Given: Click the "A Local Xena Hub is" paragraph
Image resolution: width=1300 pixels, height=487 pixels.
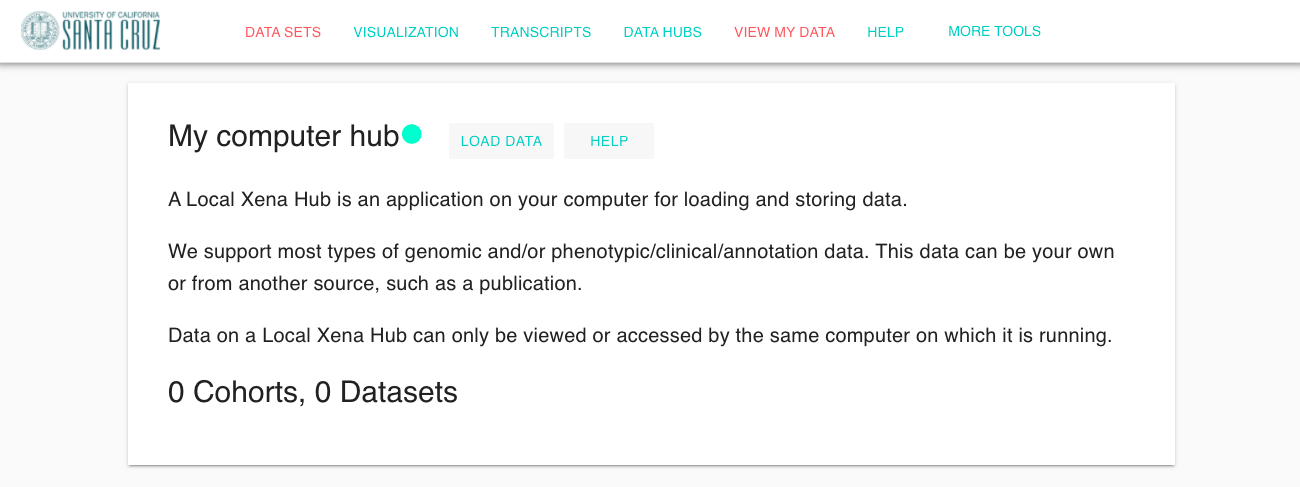Looking at the screenshot, I should [x=537, y=199].
